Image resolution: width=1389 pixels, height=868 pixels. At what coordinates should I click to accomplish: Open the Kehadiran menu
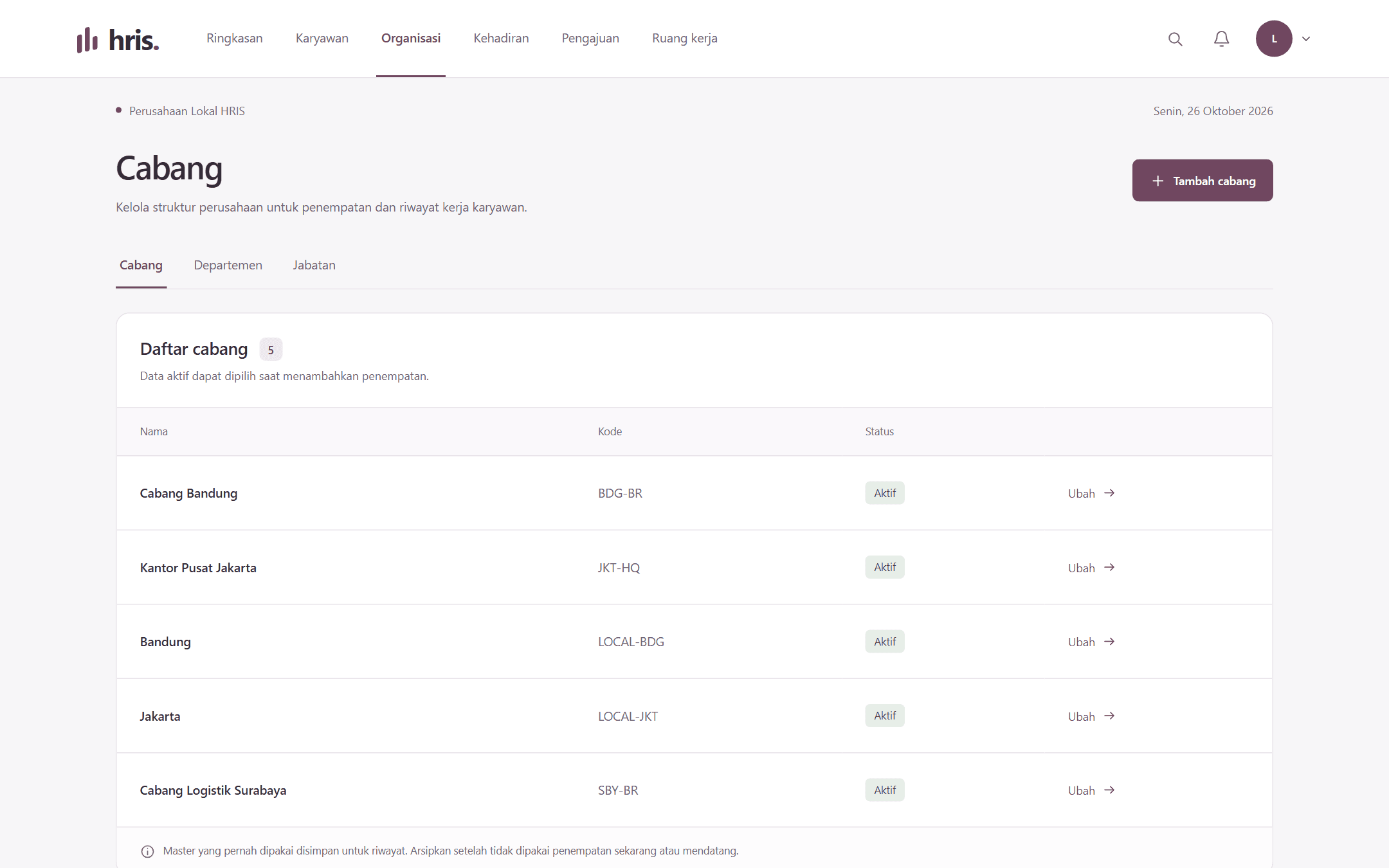click(501, 38)
